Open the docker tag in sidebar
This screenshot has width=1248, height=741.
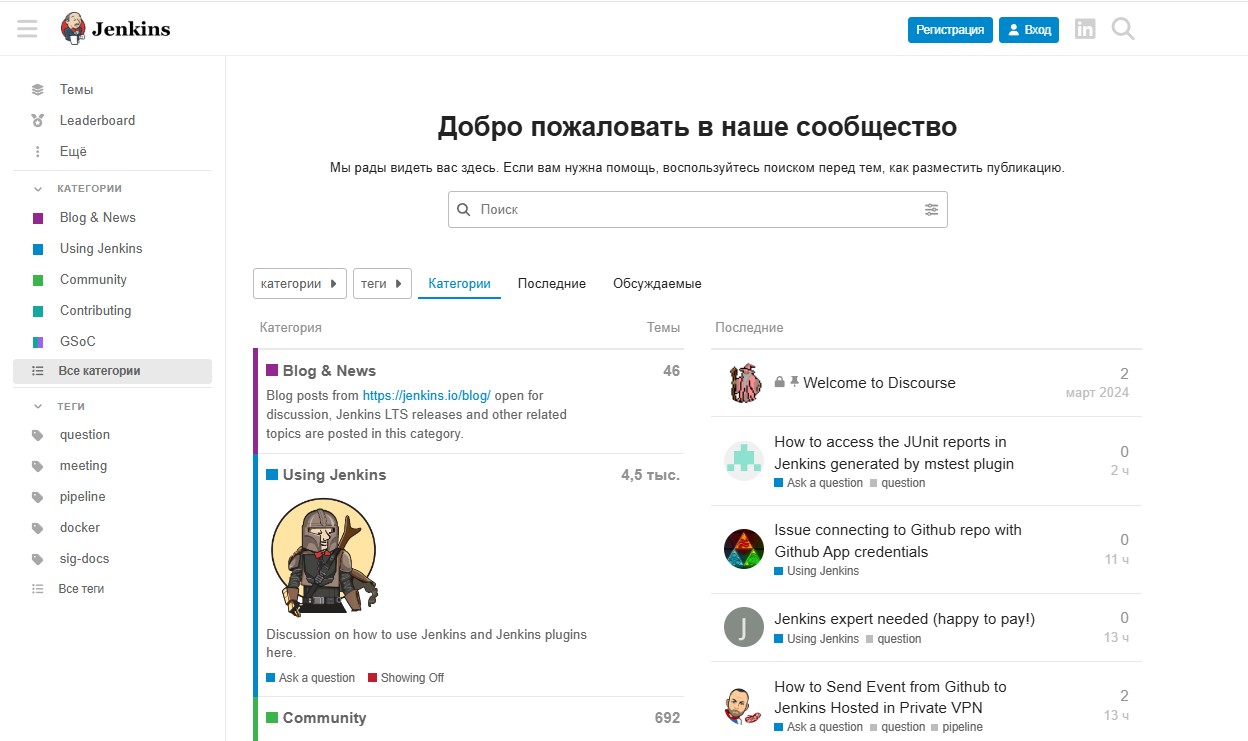80,528
